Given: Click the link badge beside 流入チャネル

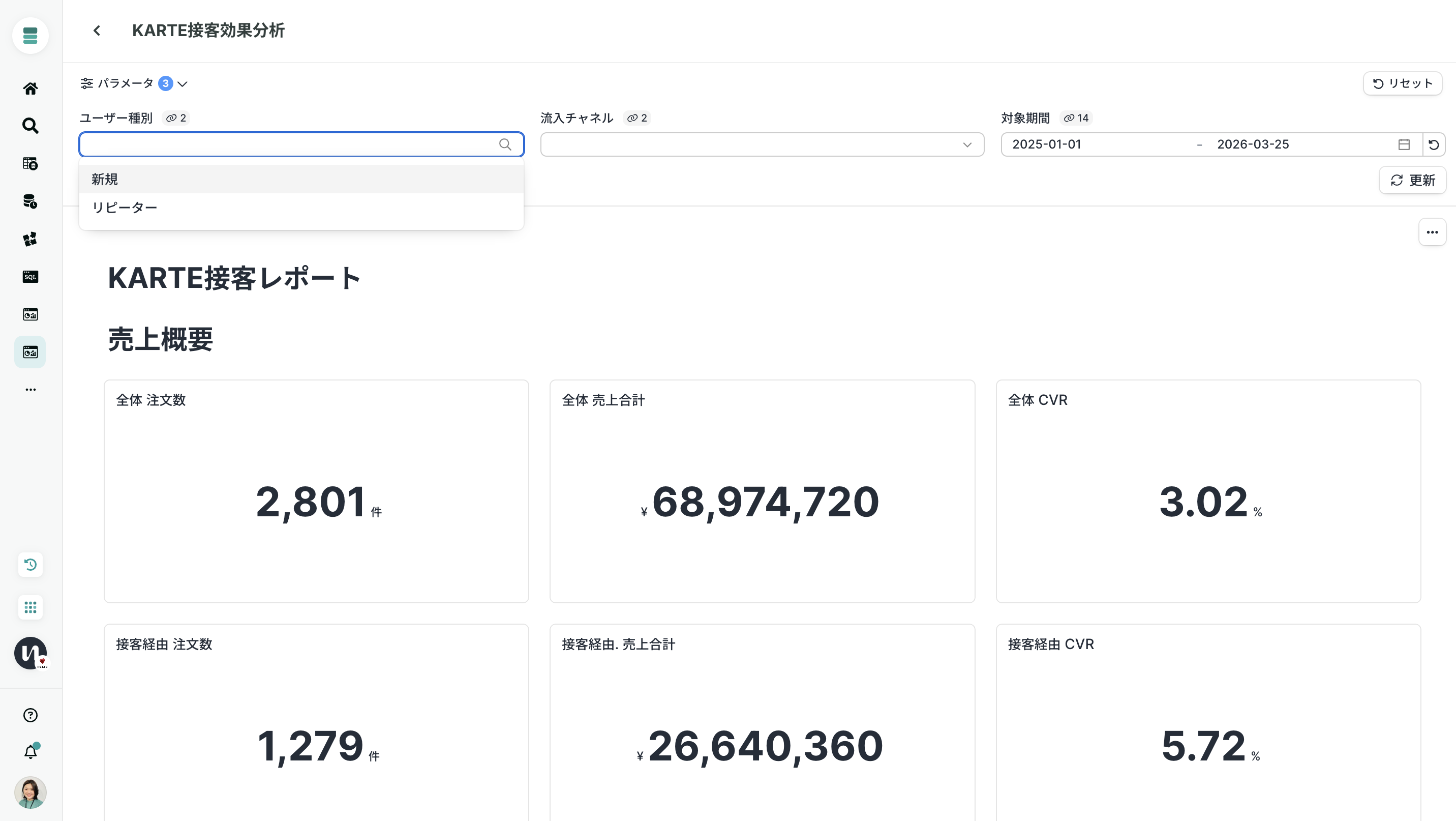Looking at the screenshot, I should [x=637, y=118].
